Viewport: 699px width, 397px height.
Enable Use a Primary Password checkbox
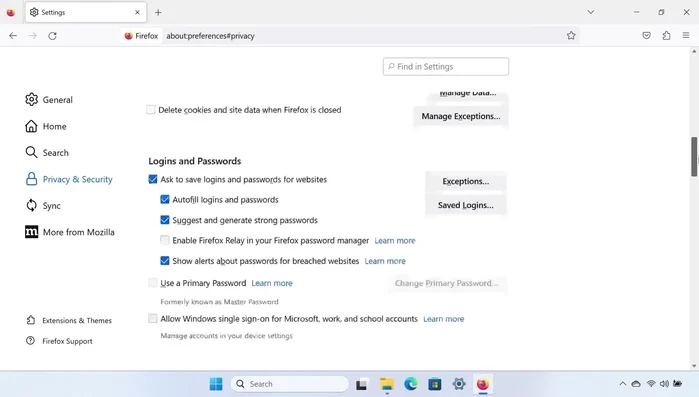(x=153, y=282)
